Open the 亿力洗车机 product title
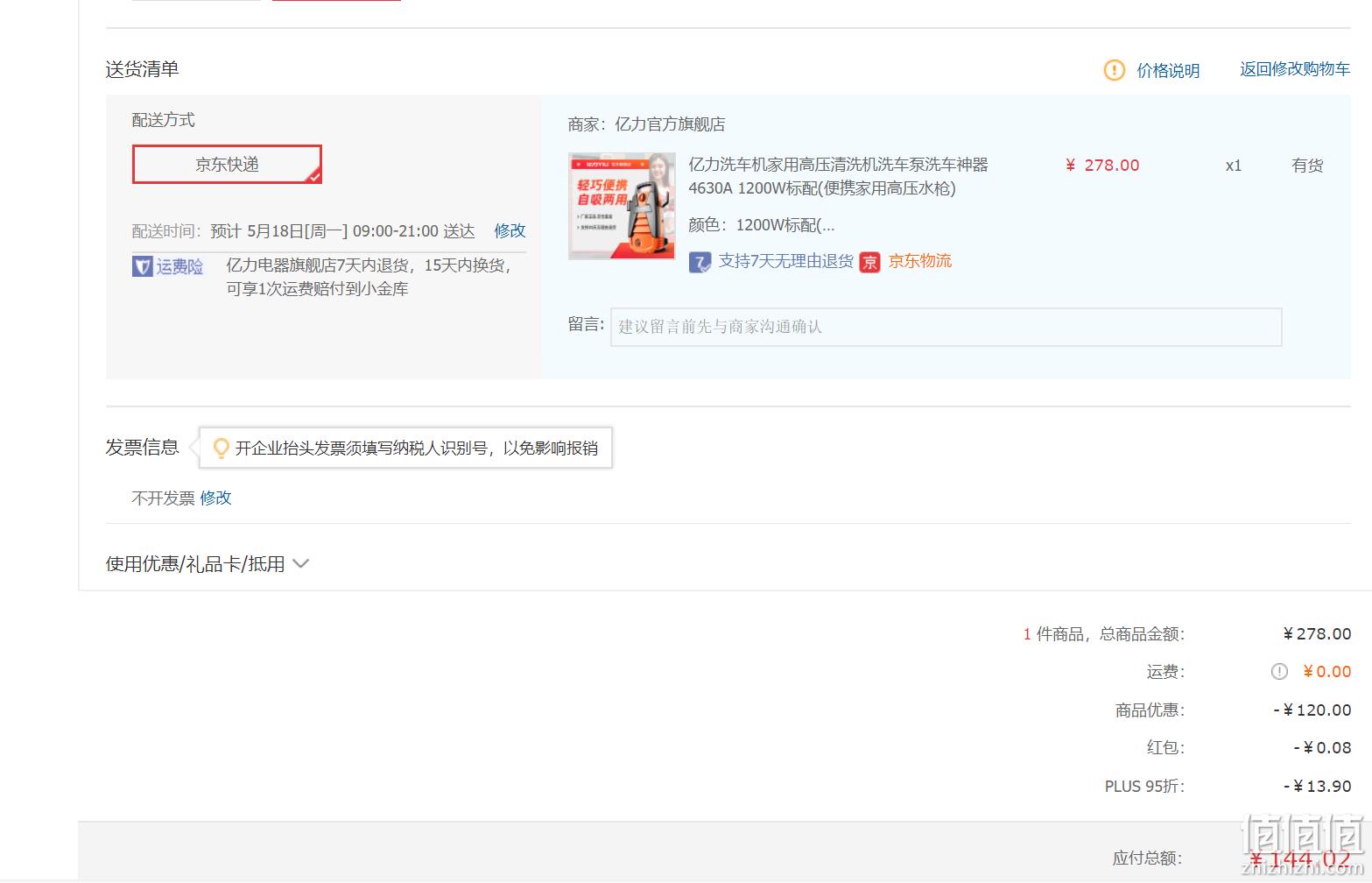This screenshot has width=1372, height=883. [x=838, y=176]
